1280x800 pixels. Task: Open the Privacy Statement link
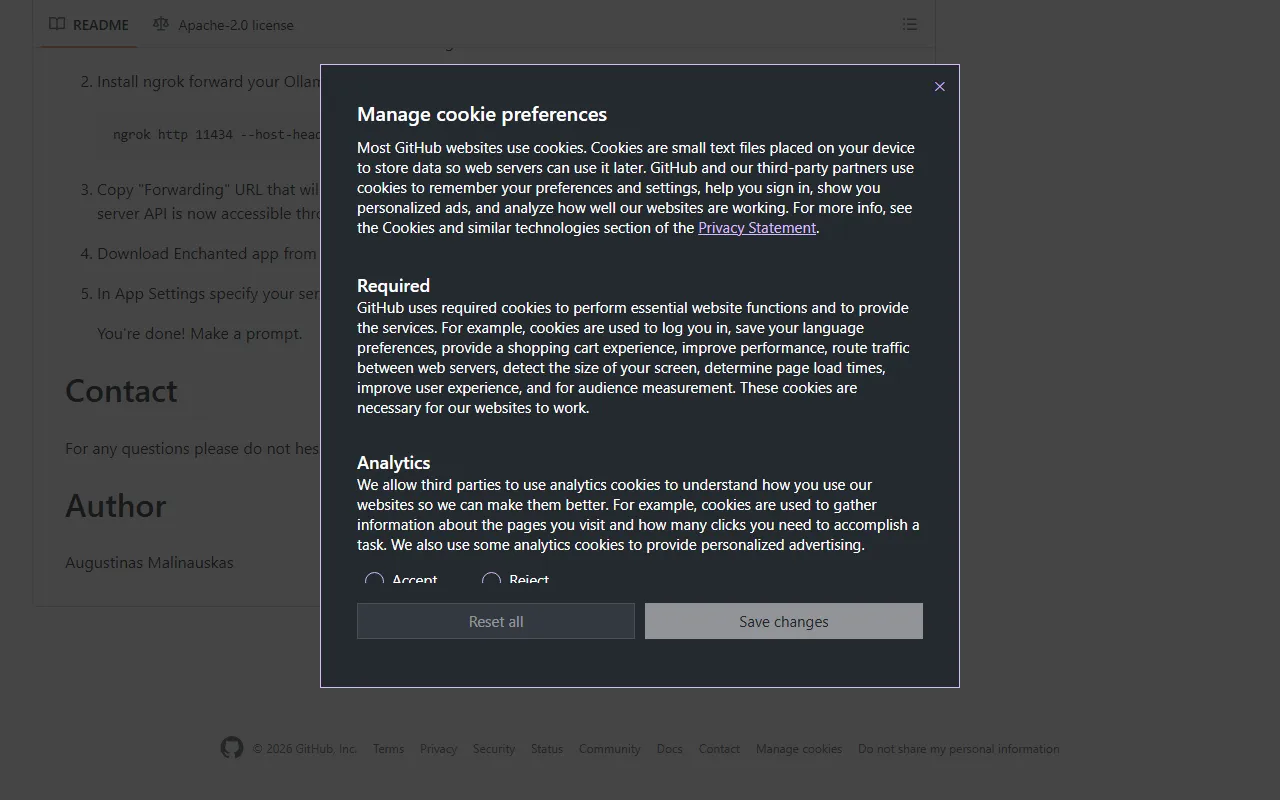[x=756, y=228]
